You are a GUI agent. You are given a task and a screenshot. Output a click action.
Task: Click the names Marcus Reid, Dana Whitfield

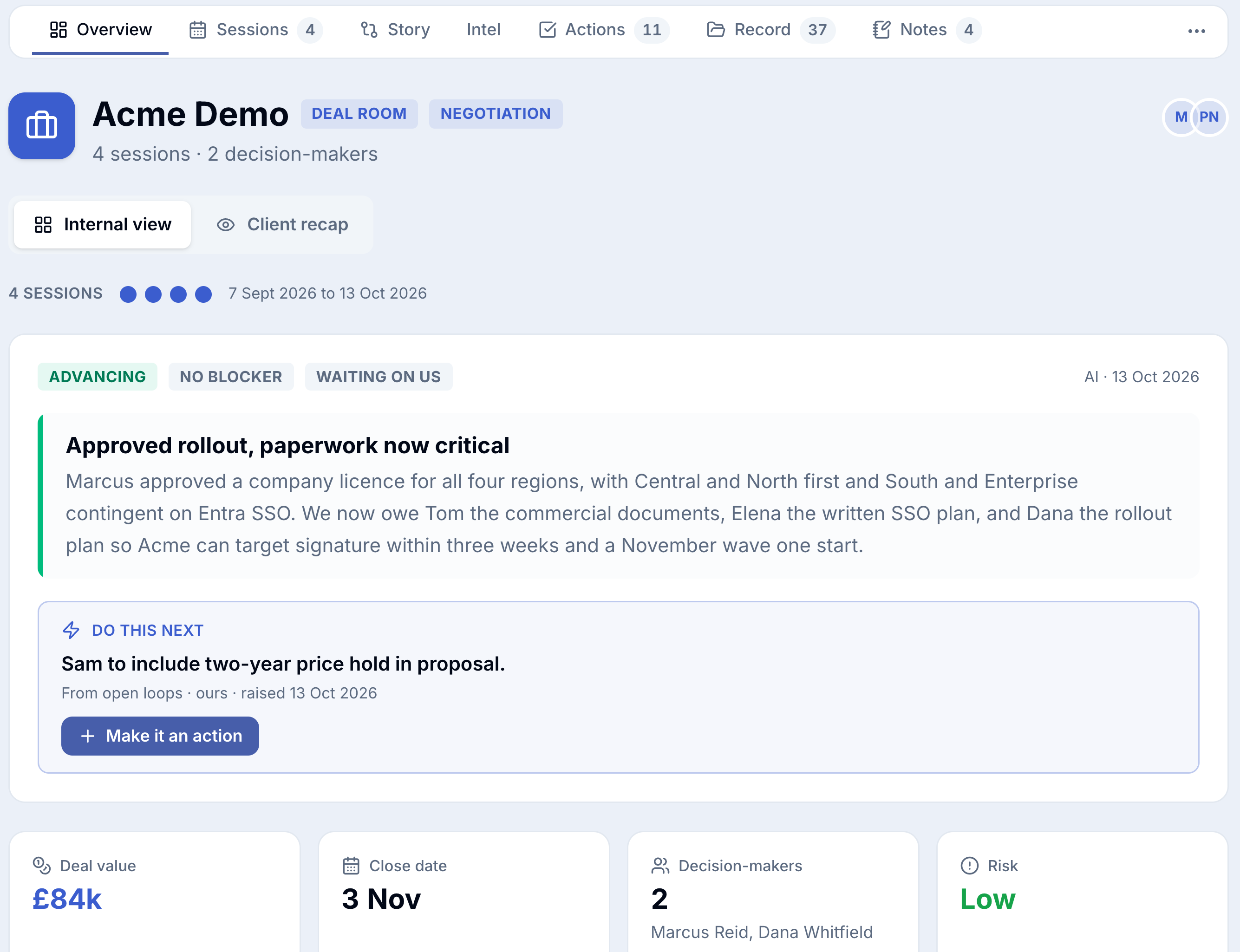(762, 932)
